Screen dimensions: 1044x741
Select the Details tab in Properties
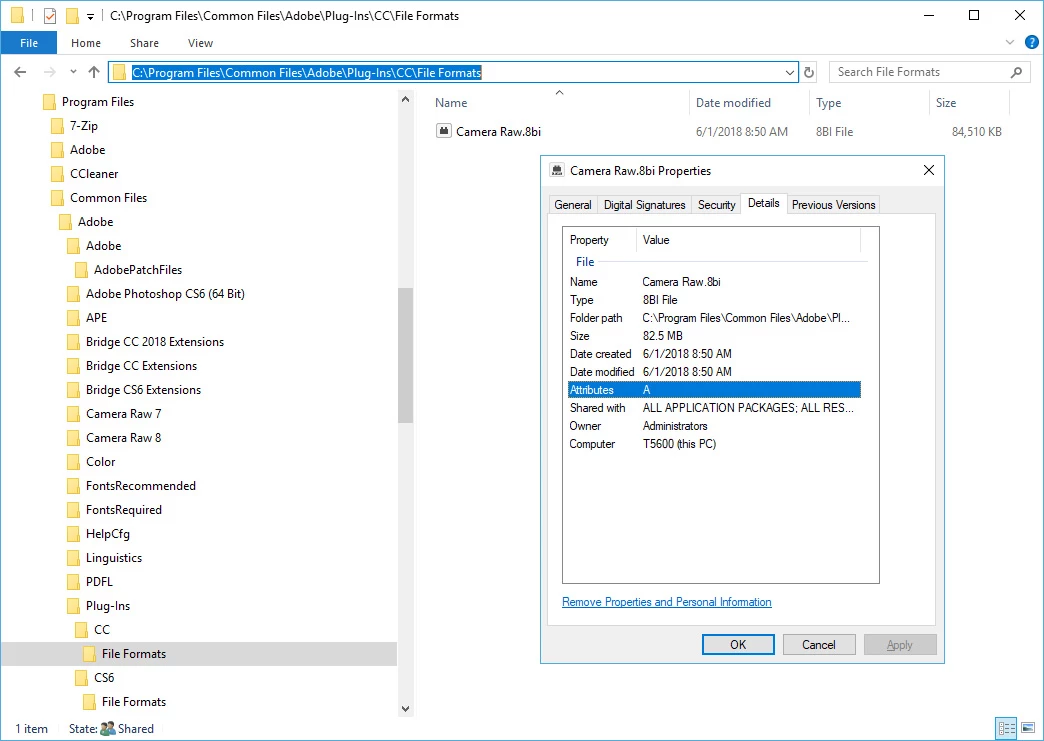click(x=764, y=204)
